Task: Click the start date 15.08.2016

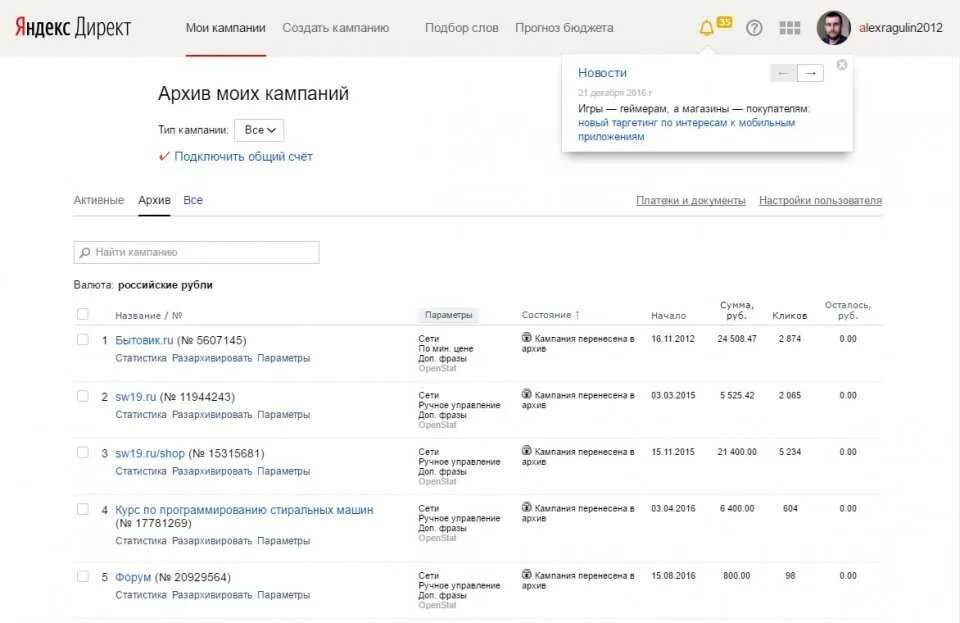Action: (673, 575)
